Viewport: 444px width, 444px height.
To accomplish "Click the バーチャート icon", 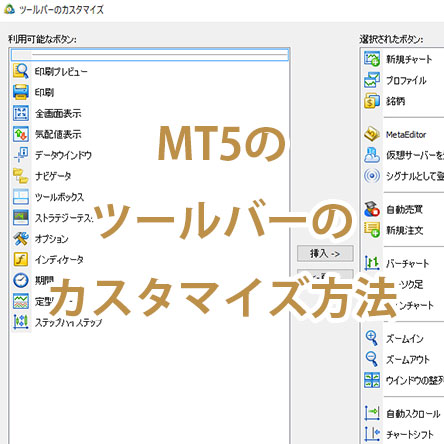I will pos(372,263).
